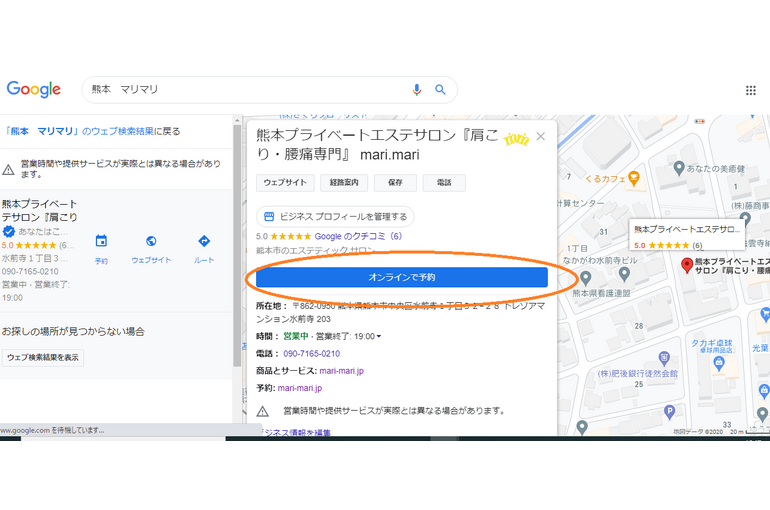770x510 pixels.
Task: Click the blue search magnifier icon
Action: [x=440, y=90]
